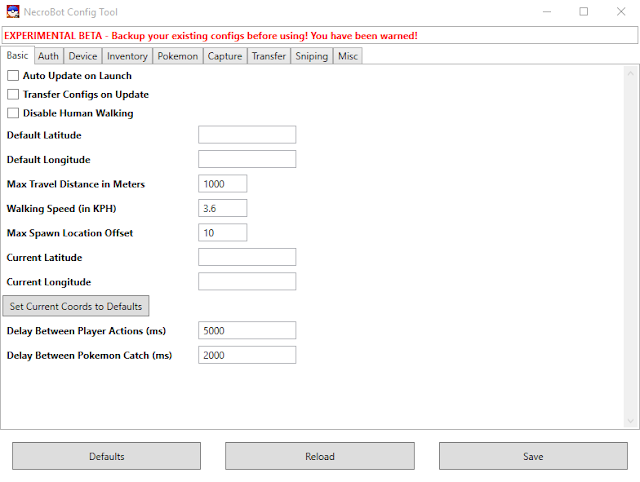Click the Defaults button

pyautogui.click(x=107, y=456)
